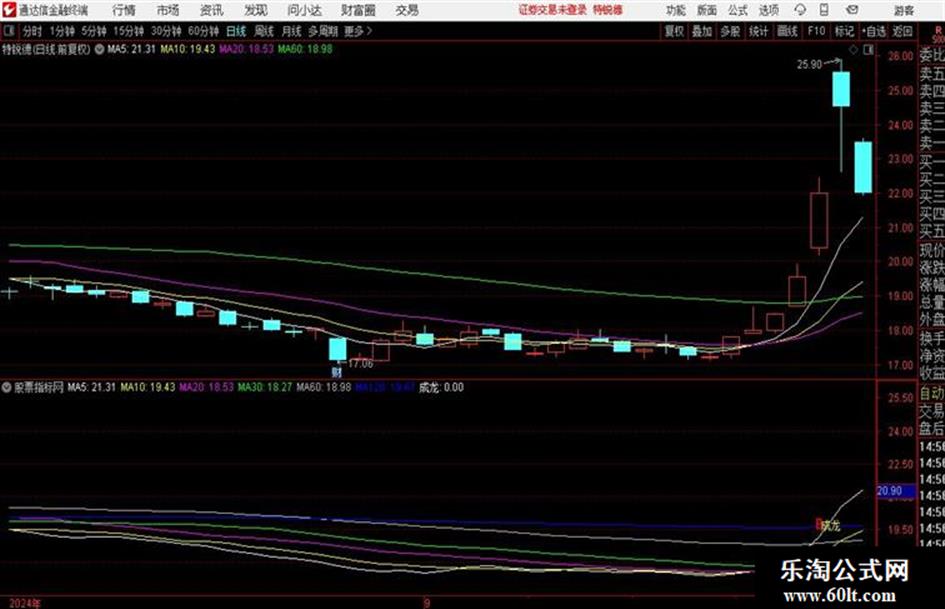945x609 pixels.
Task: Click the 标记 mark toolbar button
Action: tap(844, 31)
